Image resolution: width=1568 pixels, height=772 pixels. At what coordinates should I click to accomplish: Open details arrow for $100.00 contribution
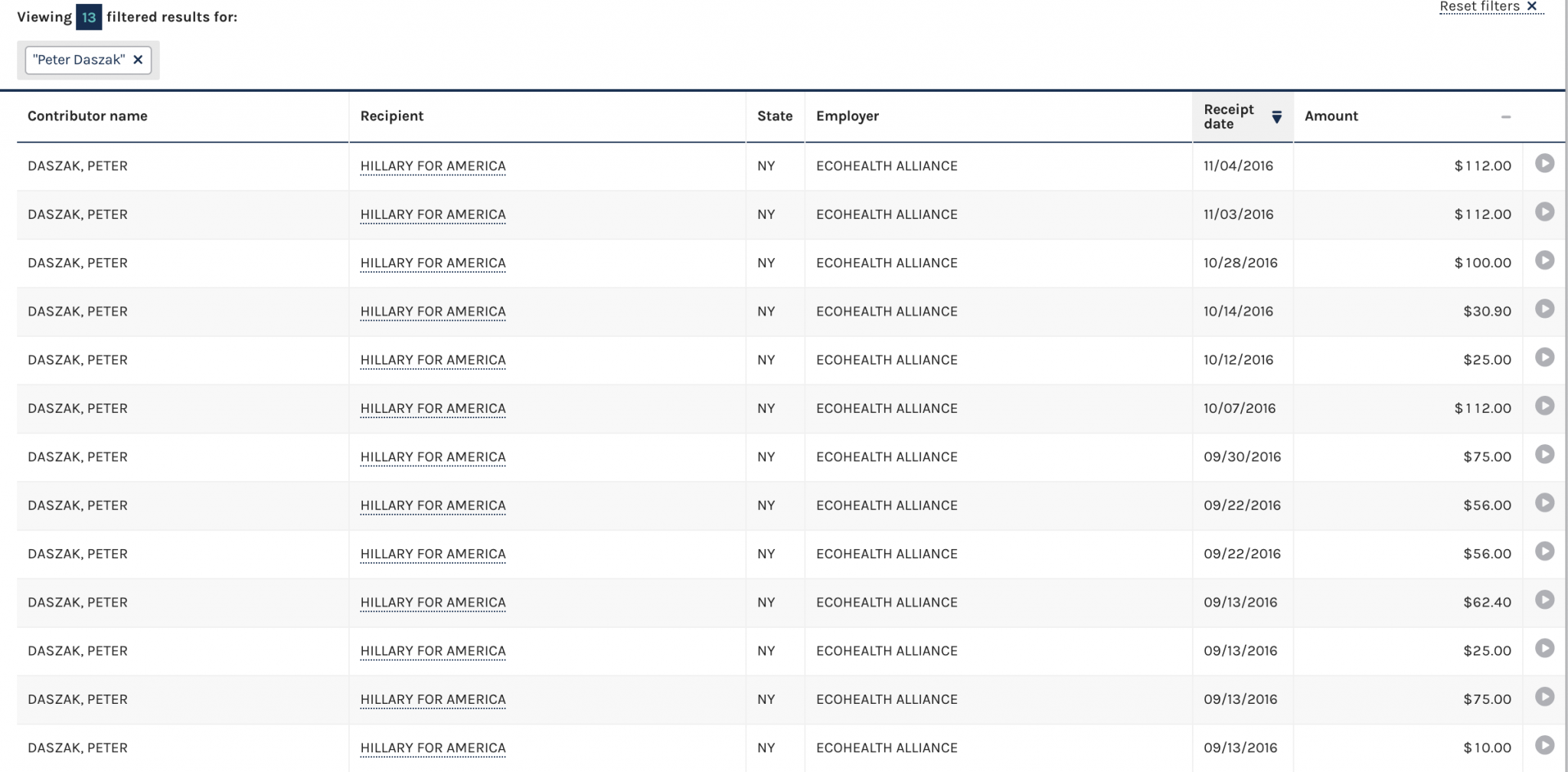tap(1544, 260)
